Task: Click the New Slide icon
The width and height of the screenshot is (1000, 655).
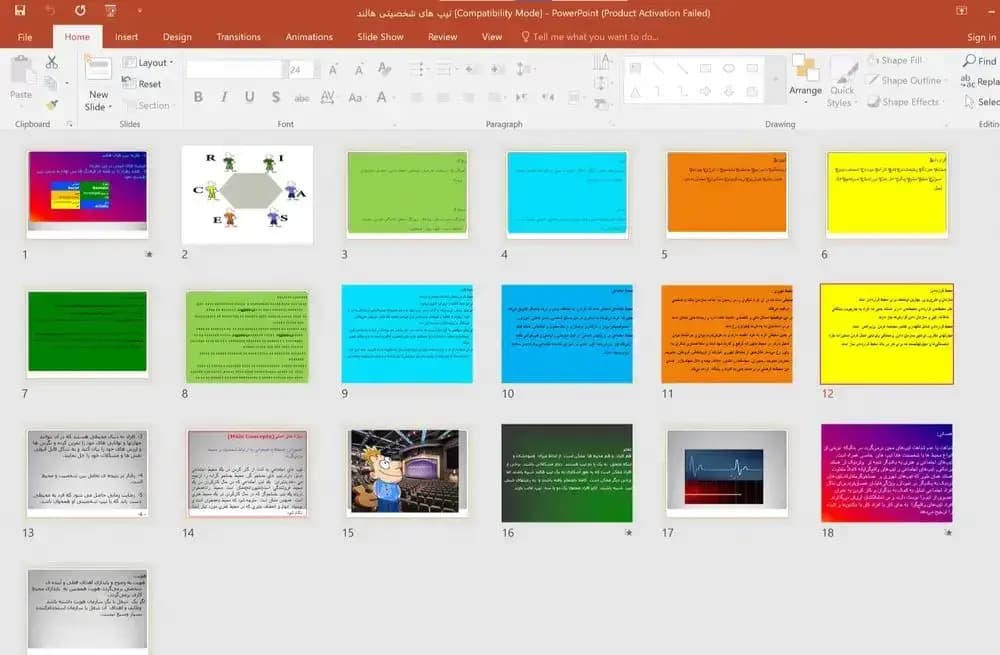Action: (98, 68)
